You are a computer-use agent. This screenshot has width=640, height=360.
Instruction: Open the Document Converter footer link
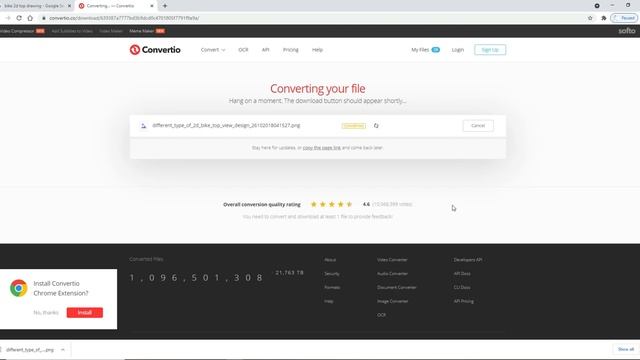tap(397, 287)
